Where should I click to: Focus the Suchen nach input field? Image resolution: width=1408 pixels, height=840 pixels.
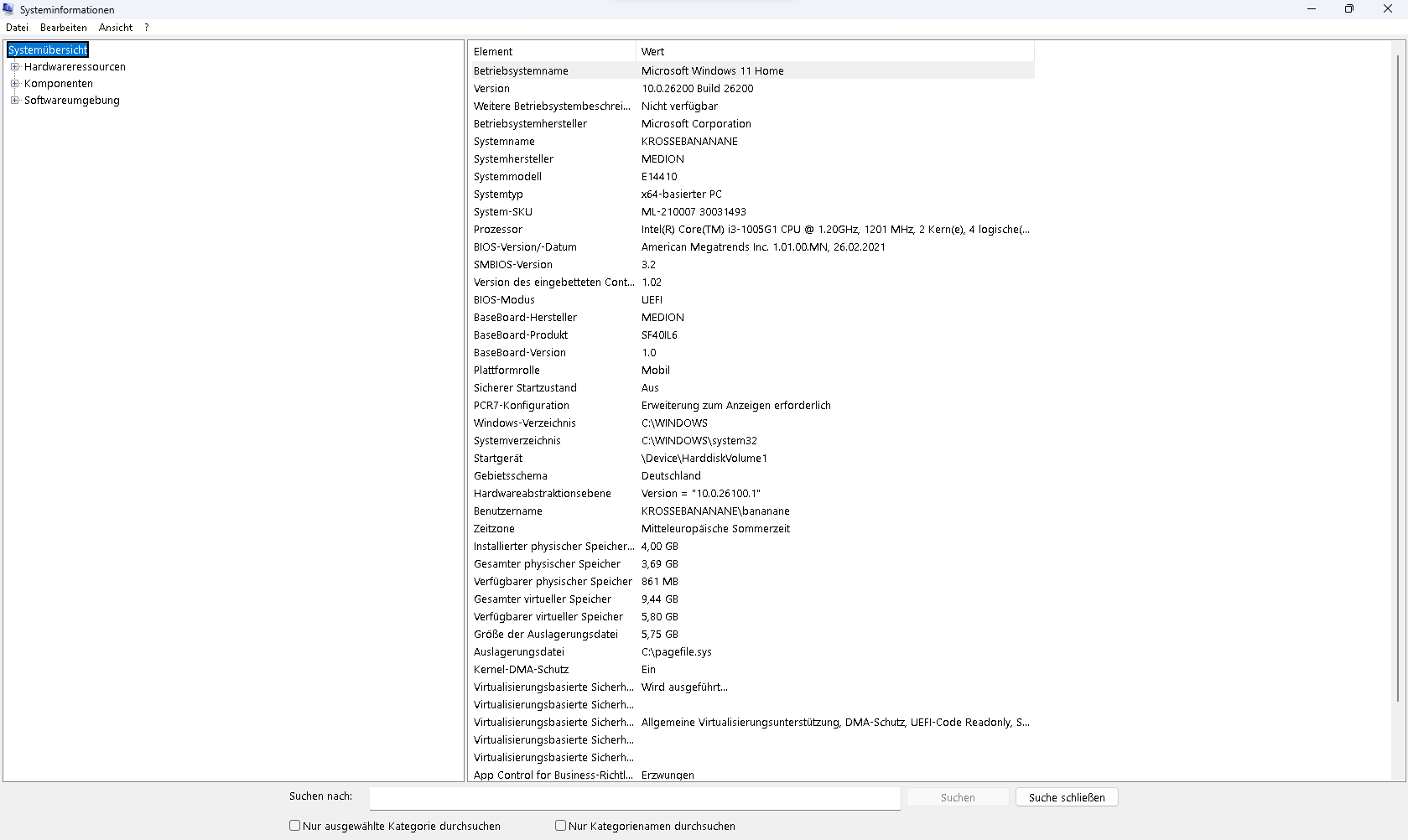tap(635, 798)
